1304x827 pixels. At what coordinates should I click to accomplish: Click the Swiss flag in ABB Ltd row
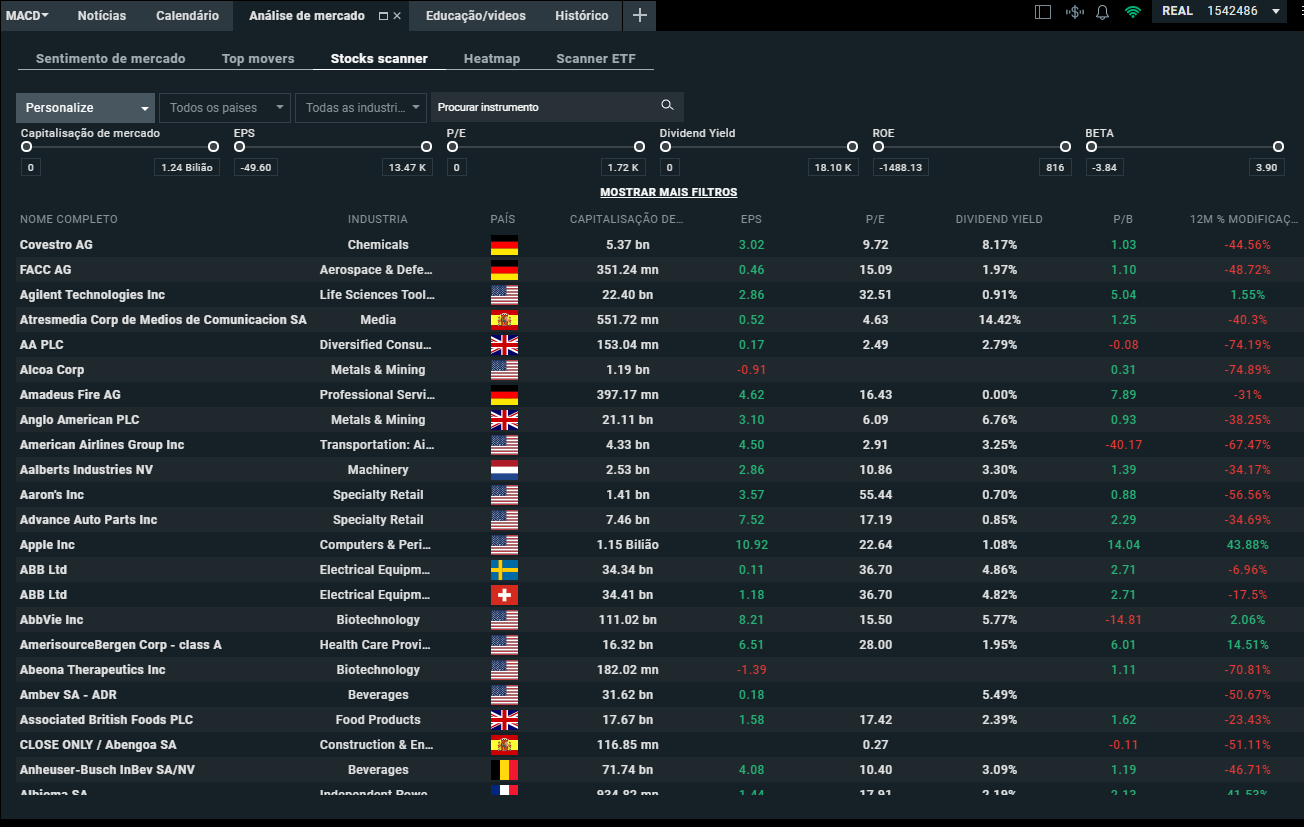point(504,595)
